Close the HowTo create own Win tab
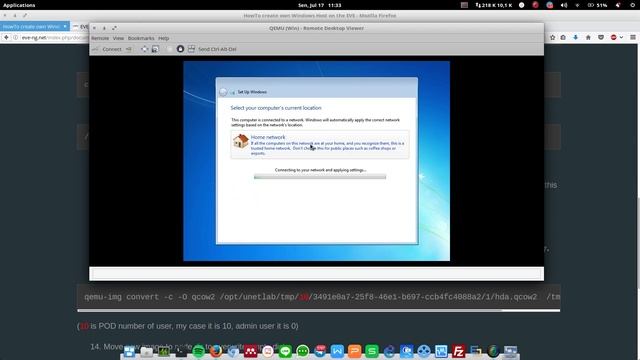The height and width of the screenshot is (360, 640). (65, 27)
